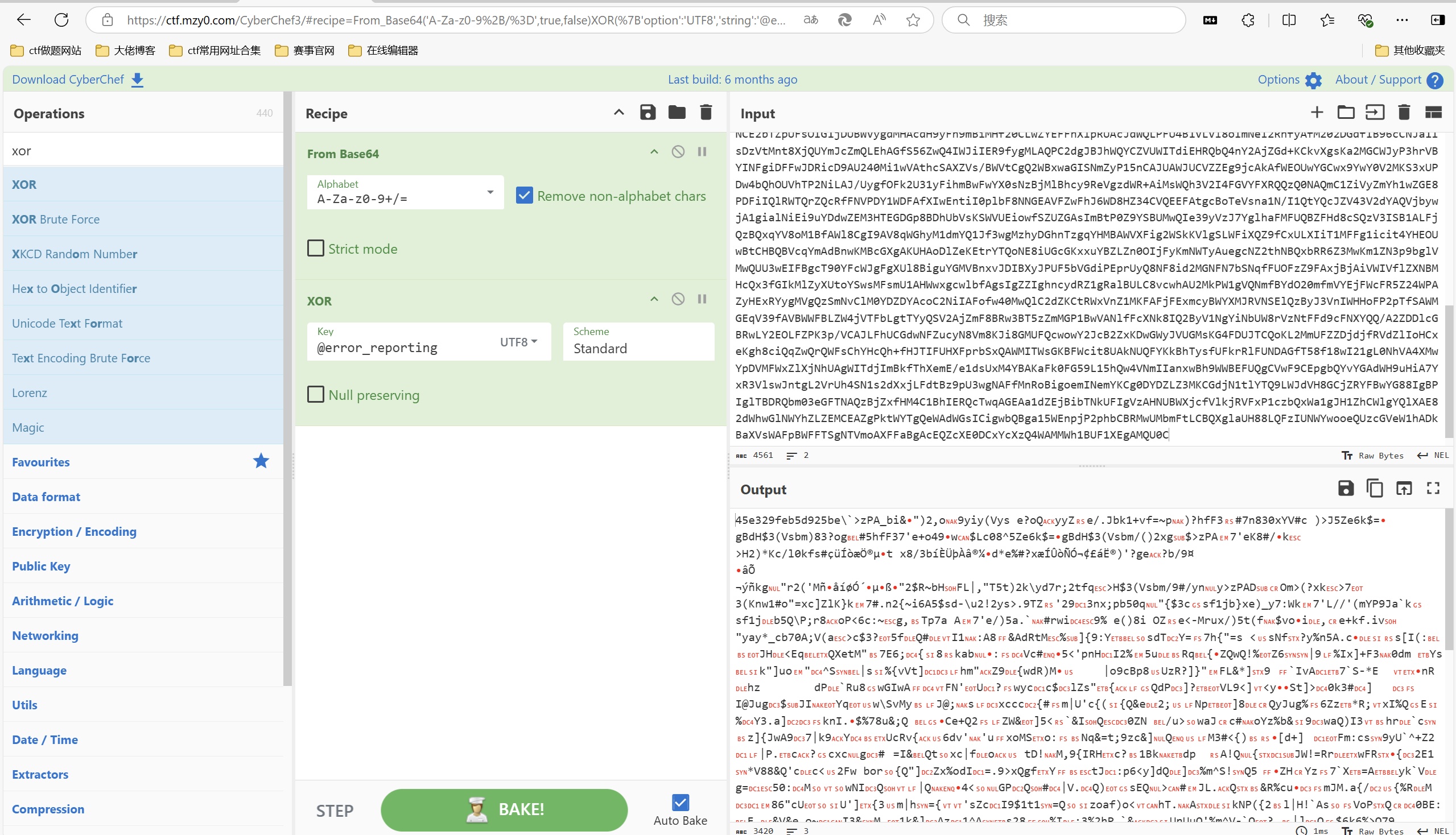Toggle Auto Bake checkbox
Screen dimensions: 1456x835
[x=680, y=803]
